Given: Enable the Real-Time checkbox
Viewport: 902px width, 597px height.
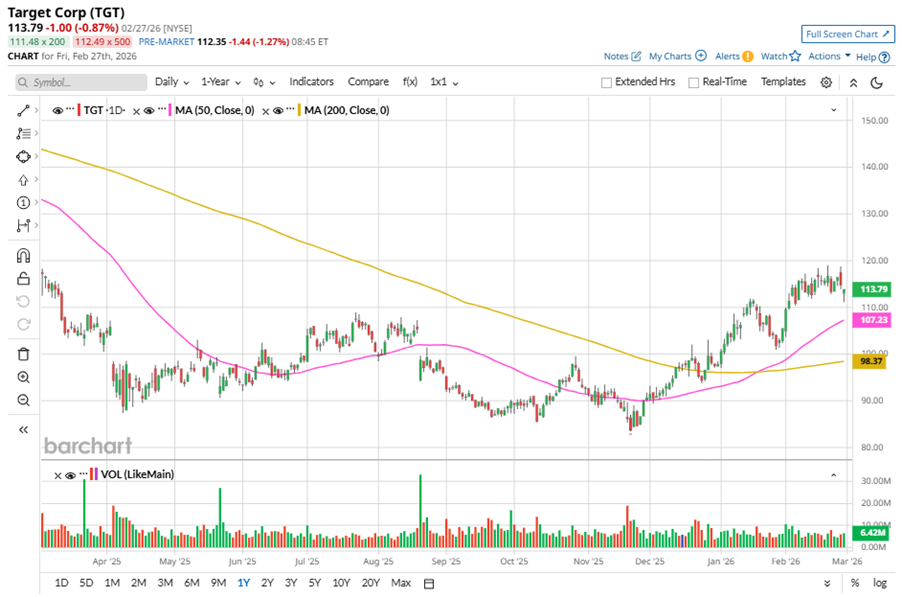Looking at the screenshot, I should click(x=694, y=83).
